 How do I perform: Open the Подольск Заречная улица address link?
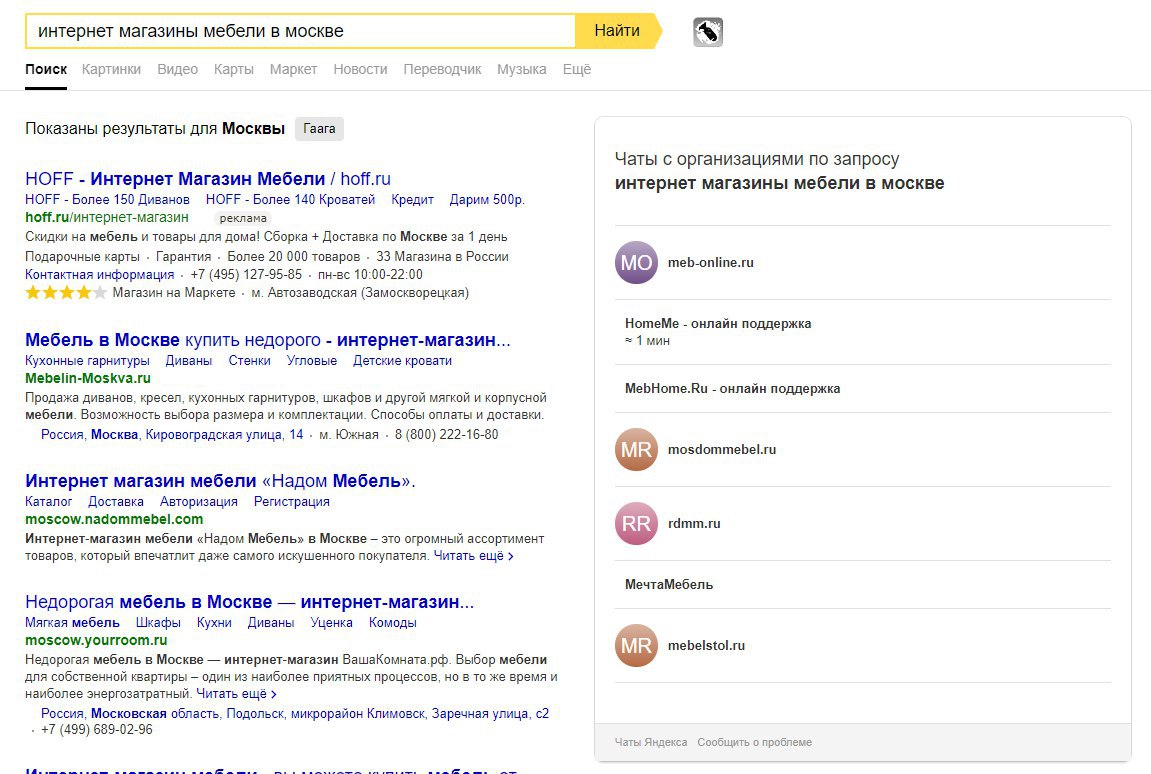tap(295, 713)
